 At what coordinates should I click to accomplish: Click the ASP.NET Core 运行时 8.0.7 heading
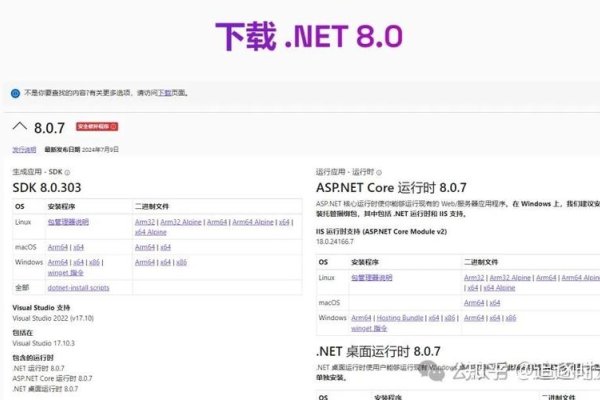pyautogui.click(x=391, y=188)
